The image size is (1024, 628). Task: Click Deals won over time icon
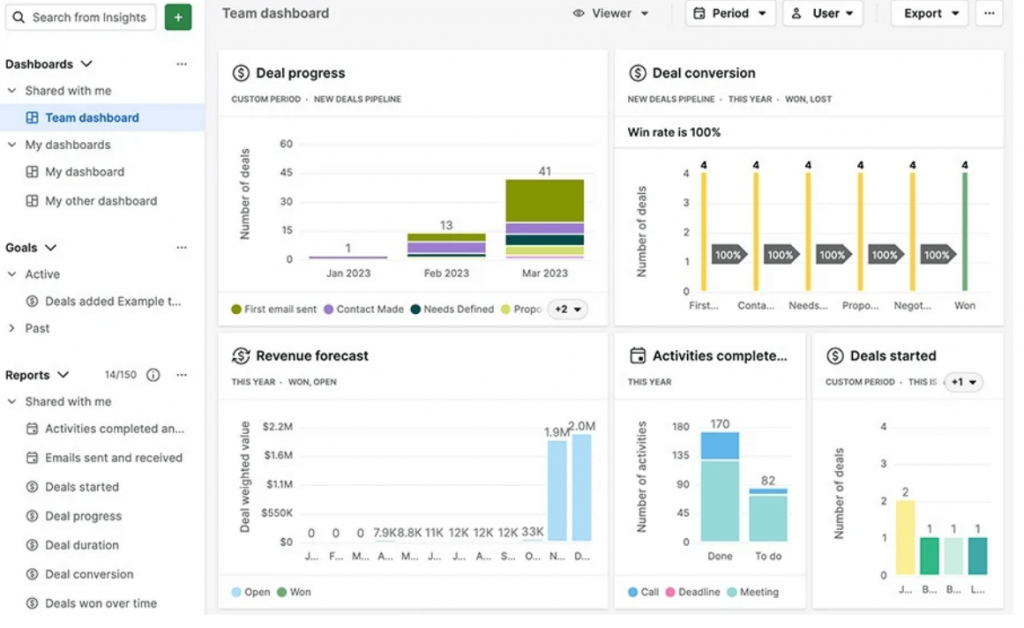tap(31, 603)
